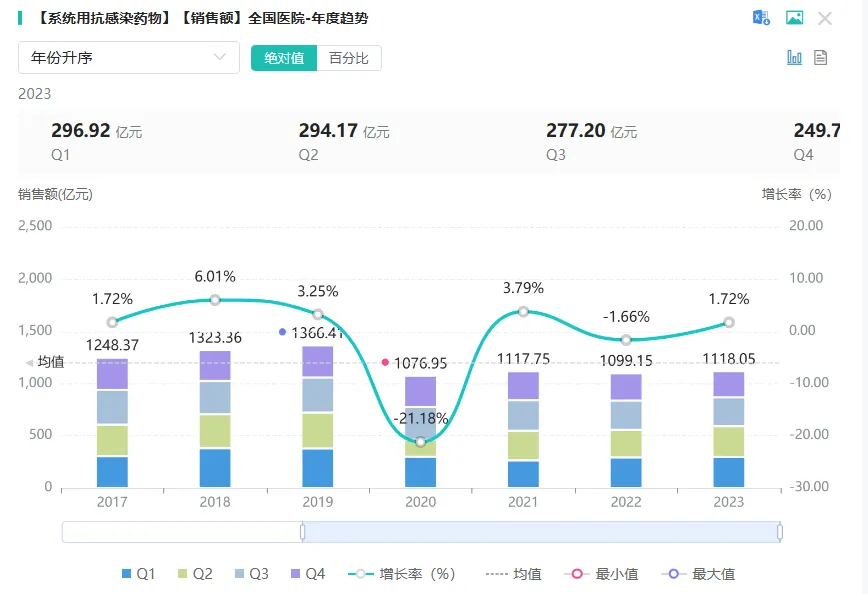Viewport: 868px width, 594px height.
Task: Click the 均值 arrow marker on axis
Action: tap(29, 363)
